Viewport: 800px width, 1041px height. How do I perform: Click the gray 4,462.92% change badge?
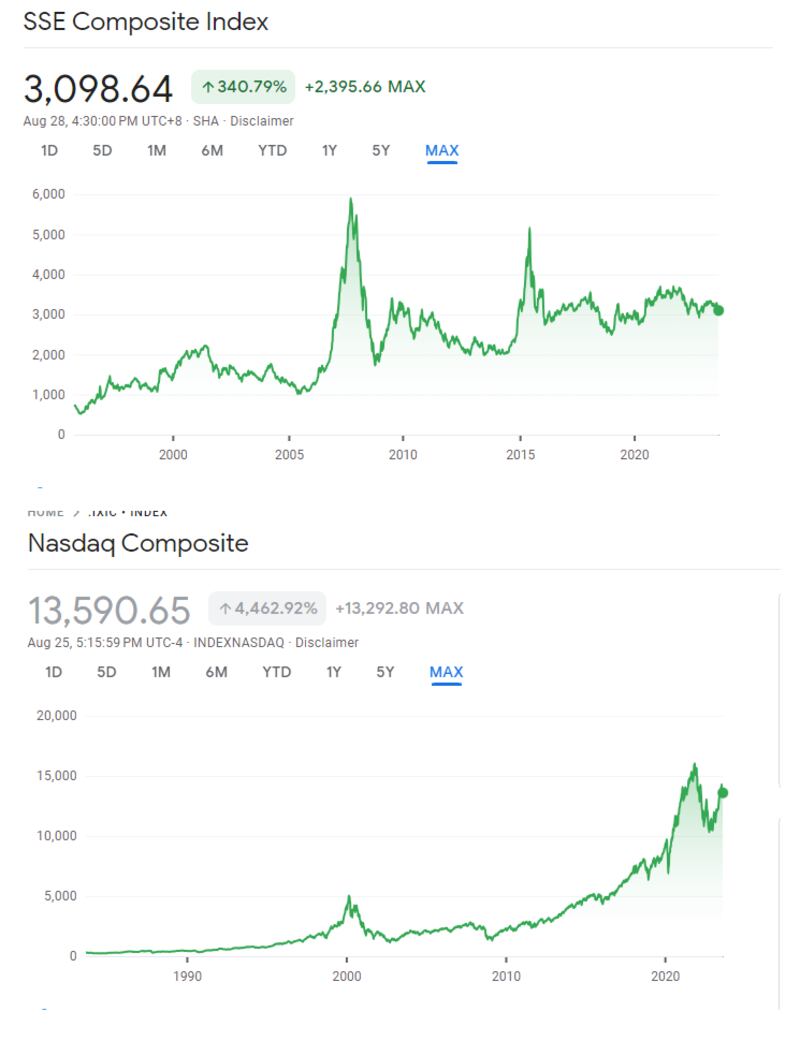268,608
